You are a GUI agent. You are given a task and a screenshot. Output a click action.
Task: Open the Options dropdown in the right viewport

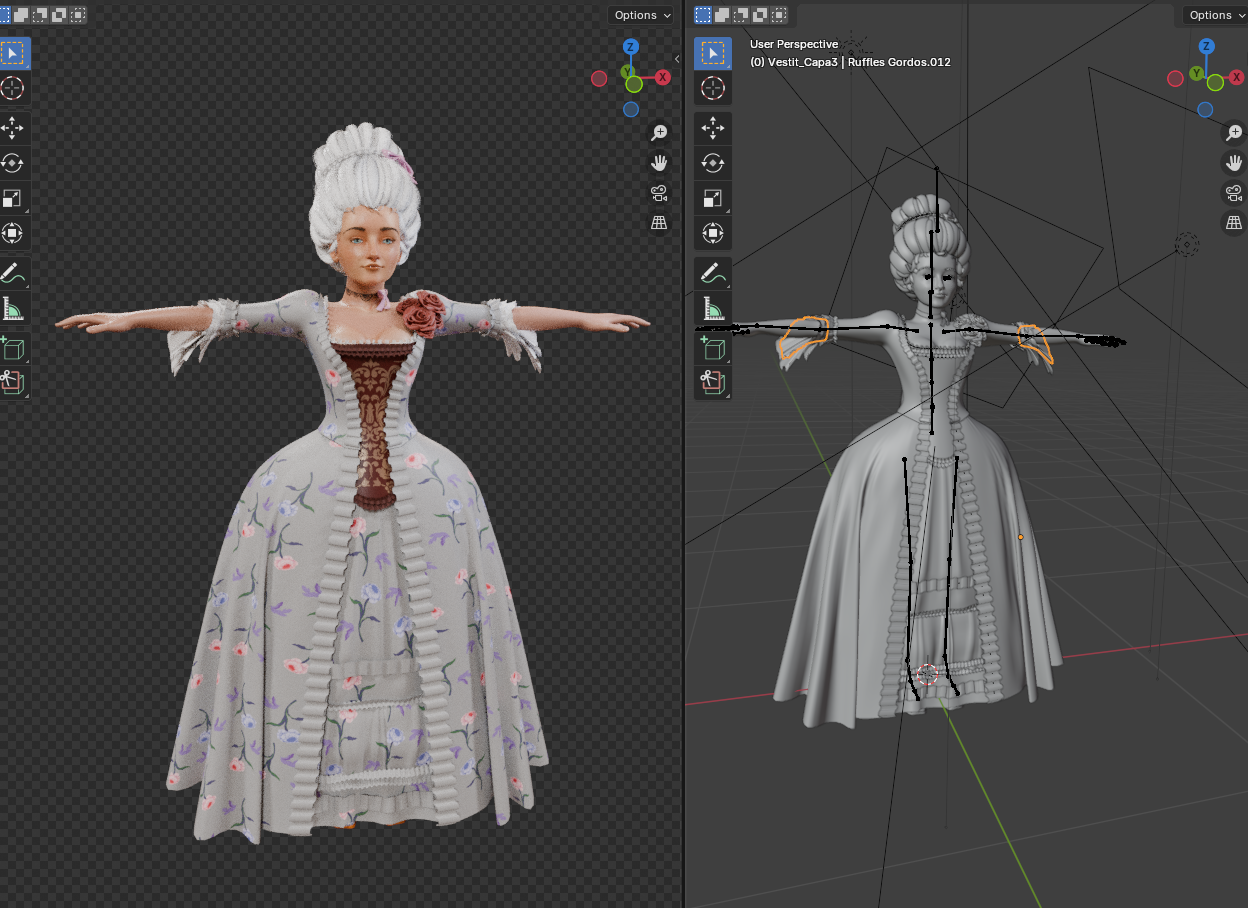tap(1214, 15)
